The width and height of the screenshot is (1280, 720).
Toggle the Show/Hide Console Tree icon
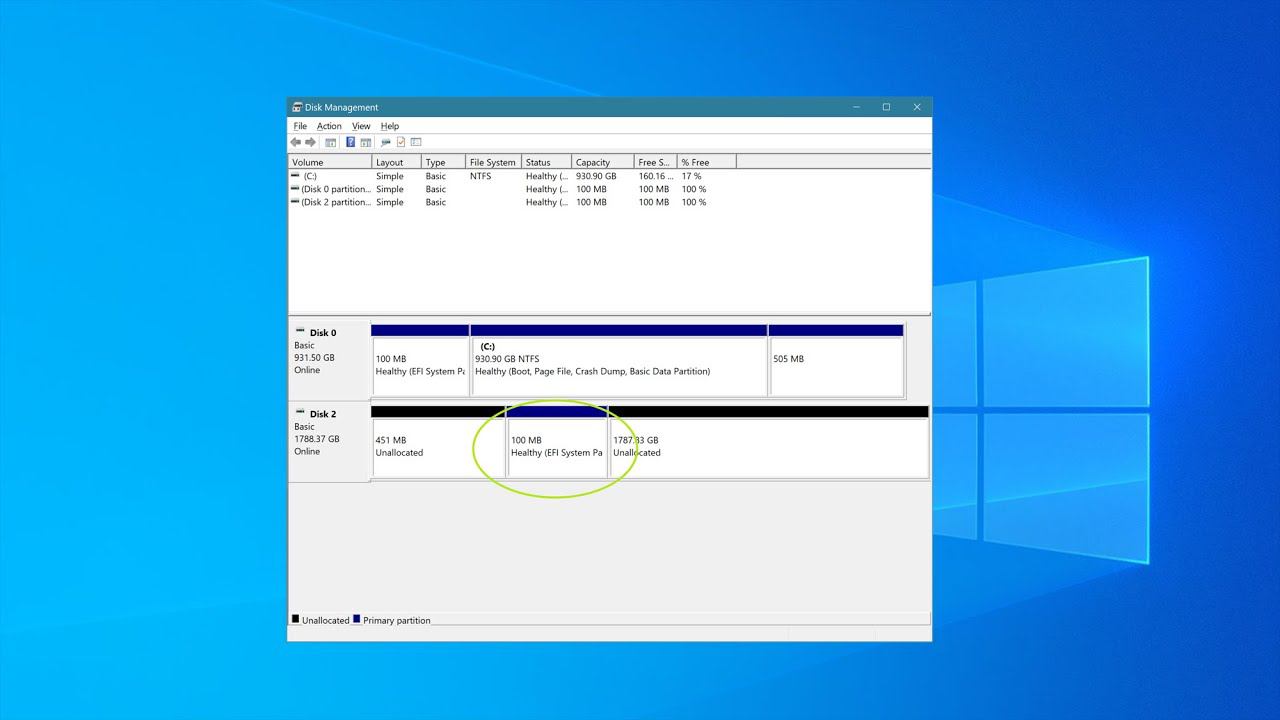331,142
